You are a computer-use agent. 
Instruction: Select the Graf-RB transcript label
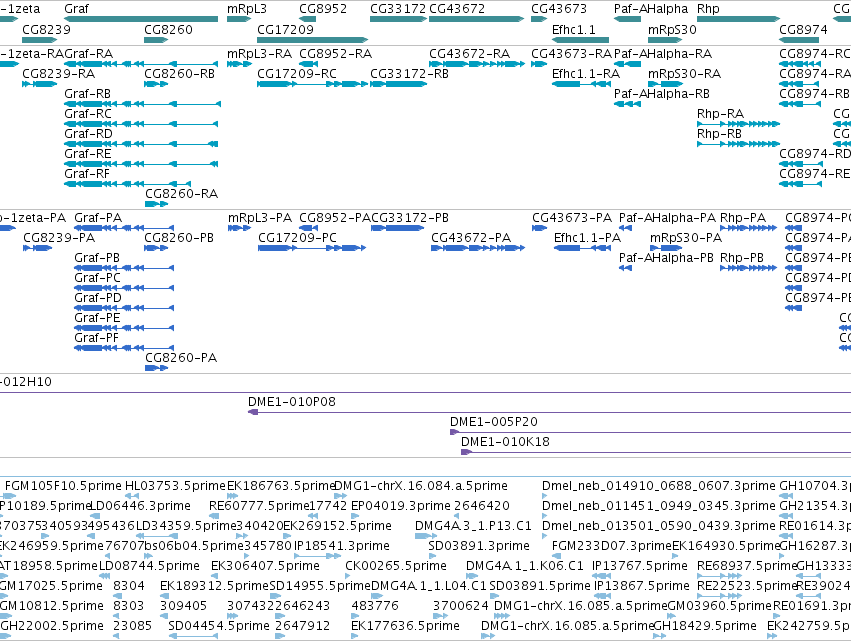(87, 94)
